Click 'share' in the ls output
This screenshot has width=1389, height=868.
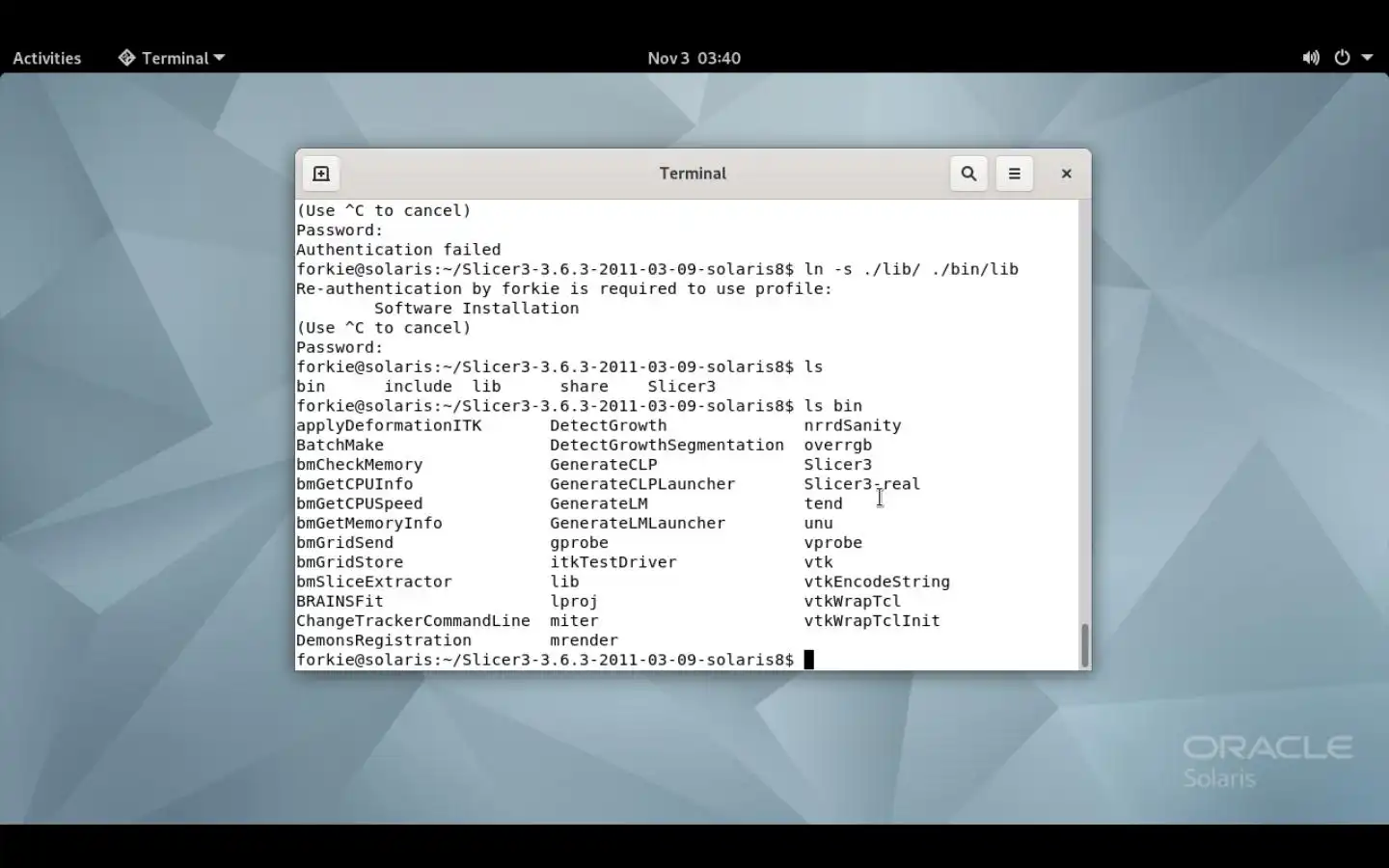coord(584,387)
